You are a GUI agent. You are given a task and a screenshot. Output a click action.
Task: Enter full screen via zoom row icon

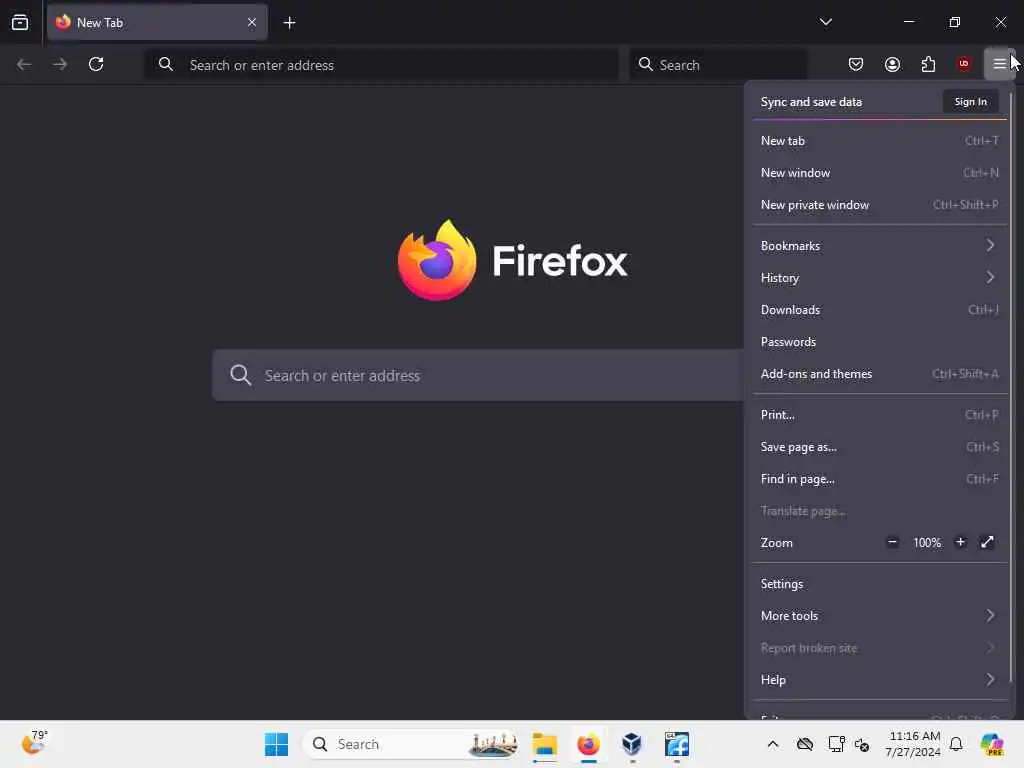987,542
